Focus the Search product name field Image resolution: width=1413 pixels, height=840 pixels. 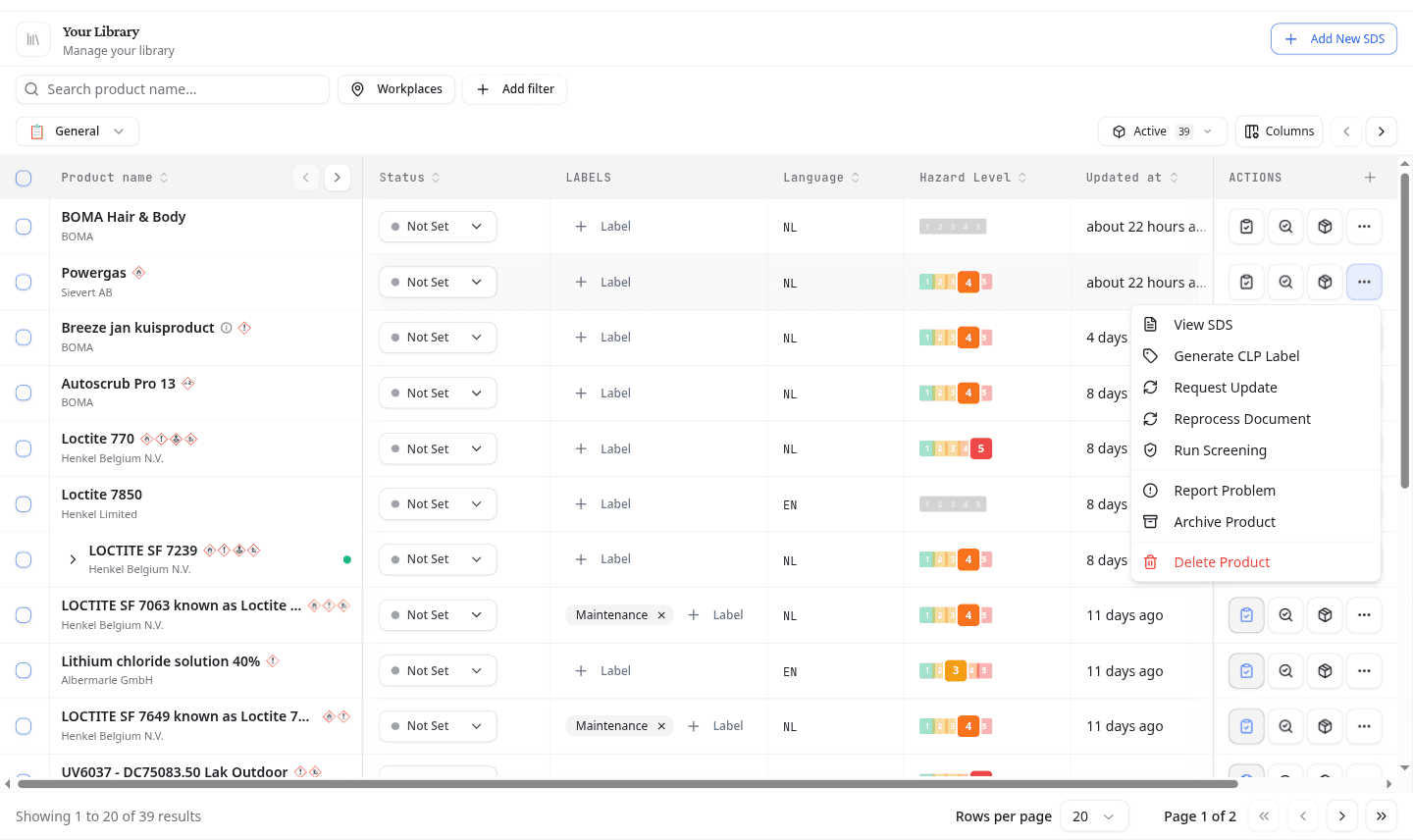point(173,89)
